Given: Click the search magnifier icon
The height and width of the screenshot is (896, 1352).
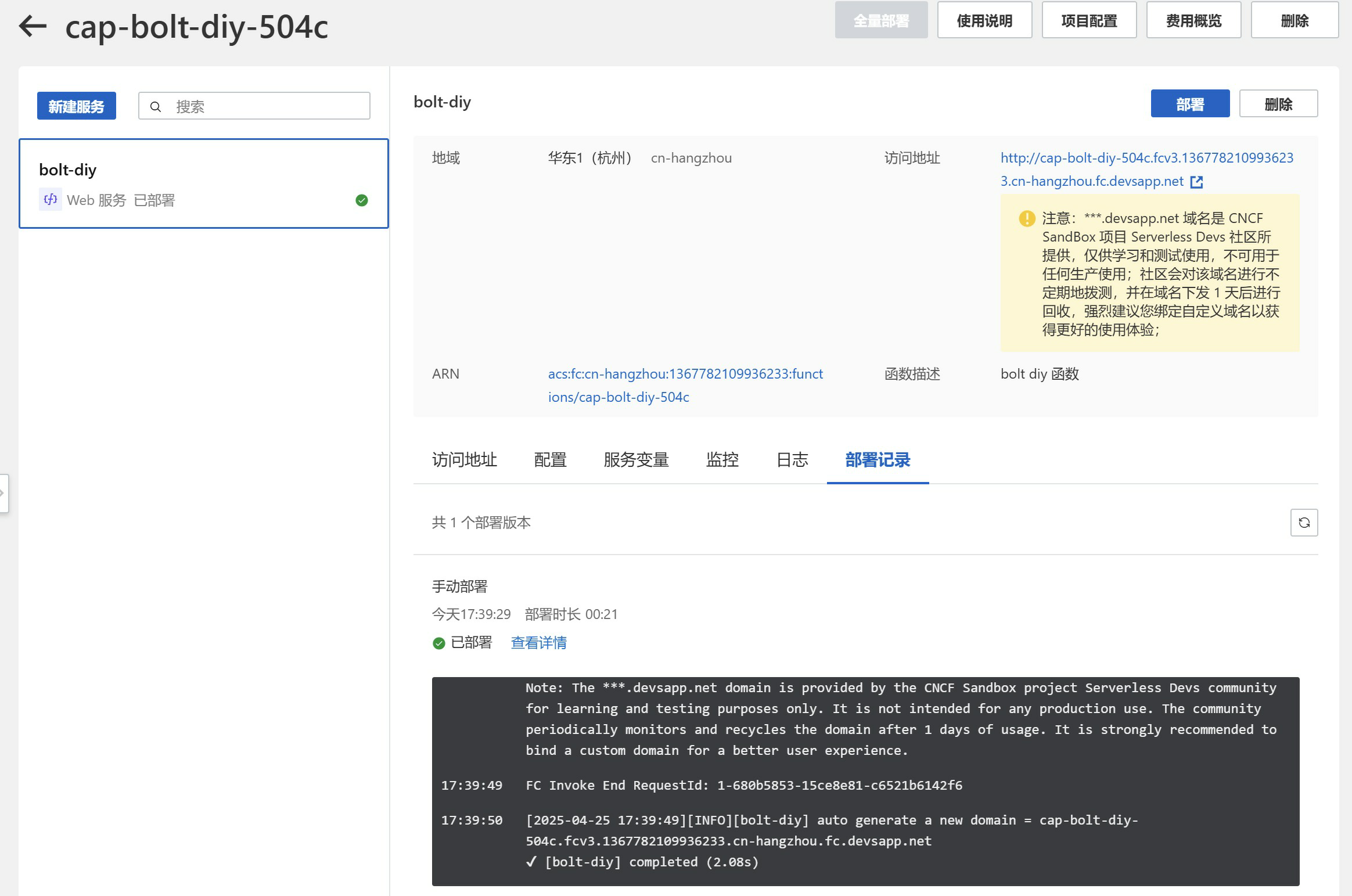Looking at the screenshot, I should coord(156,107).
